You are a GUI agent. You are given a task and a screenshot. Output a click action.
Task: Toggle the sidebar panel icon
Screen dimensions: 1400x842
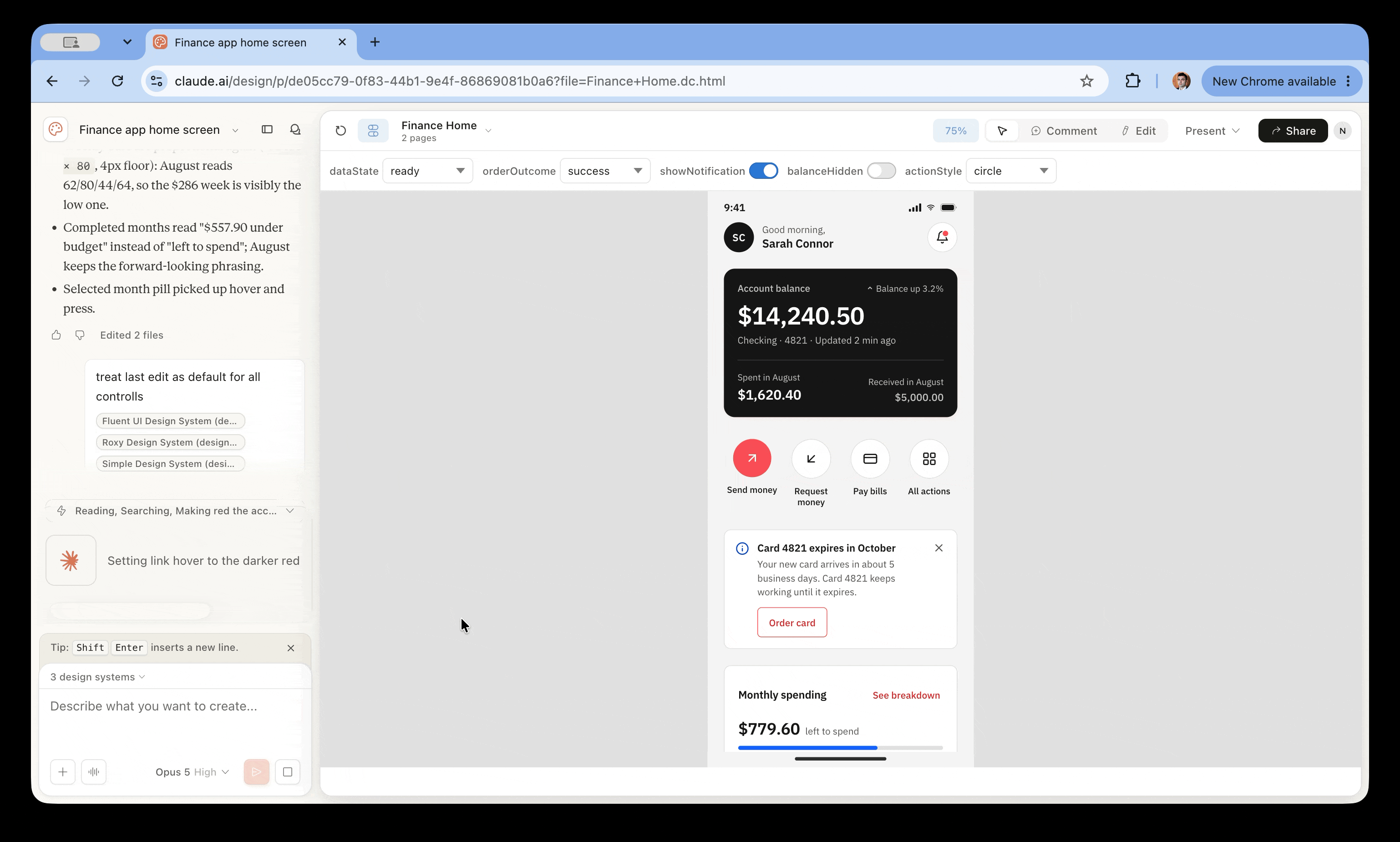click(267, 129)
